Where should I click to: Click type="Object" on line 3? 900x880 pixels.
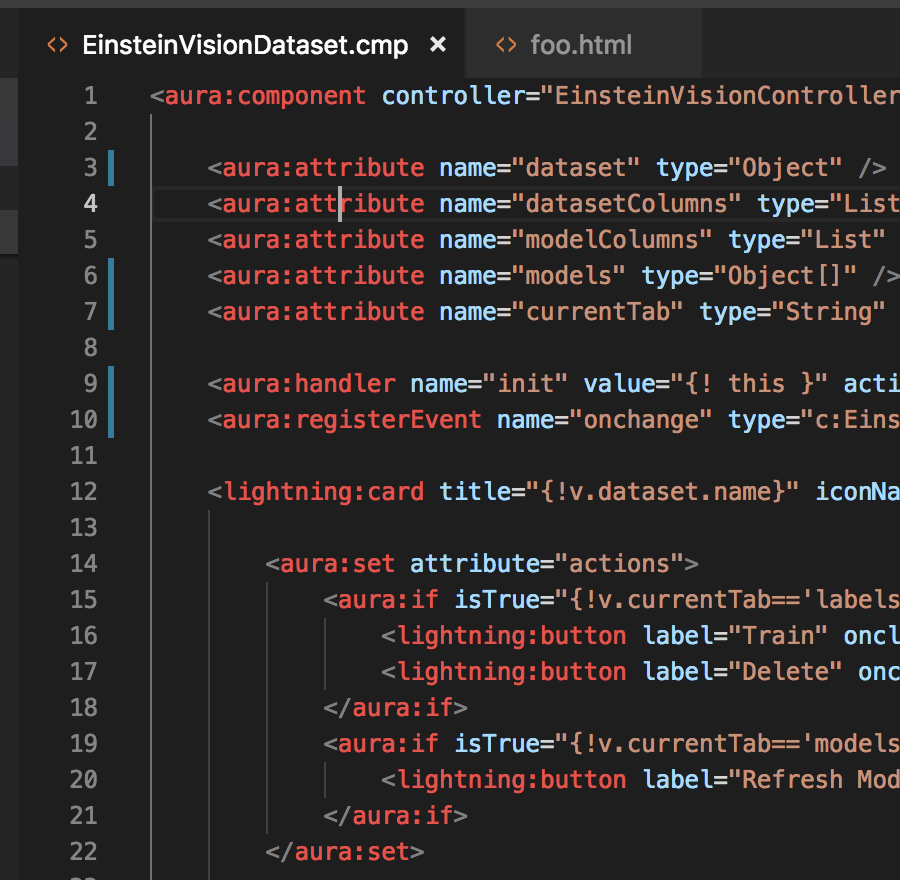tap(749, 167)
